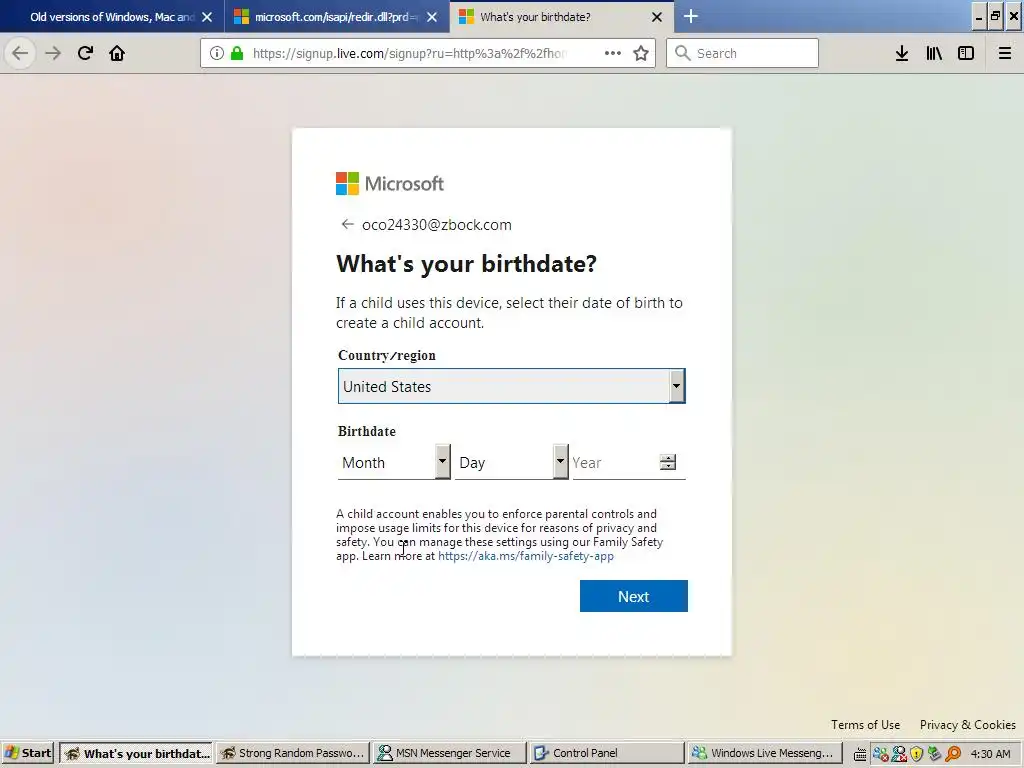This screenshot has height=768, width=1024.
Task: Open the downloads arrow in toolbar
Action: click(902, 53)
